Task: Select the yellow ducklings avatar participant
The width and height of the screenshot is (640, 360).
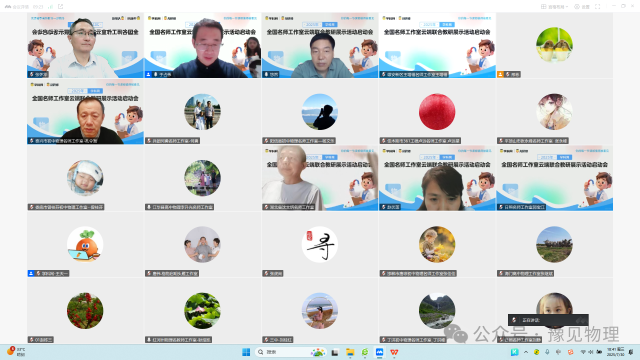Action: tap(554, 45)
